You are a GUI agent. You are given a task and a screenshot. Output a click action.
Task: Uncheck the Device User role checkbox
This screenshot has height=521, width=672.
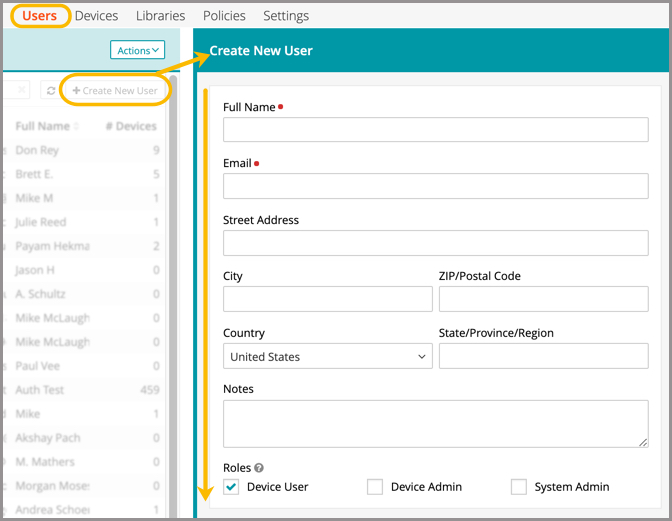[x=232, y=487]
